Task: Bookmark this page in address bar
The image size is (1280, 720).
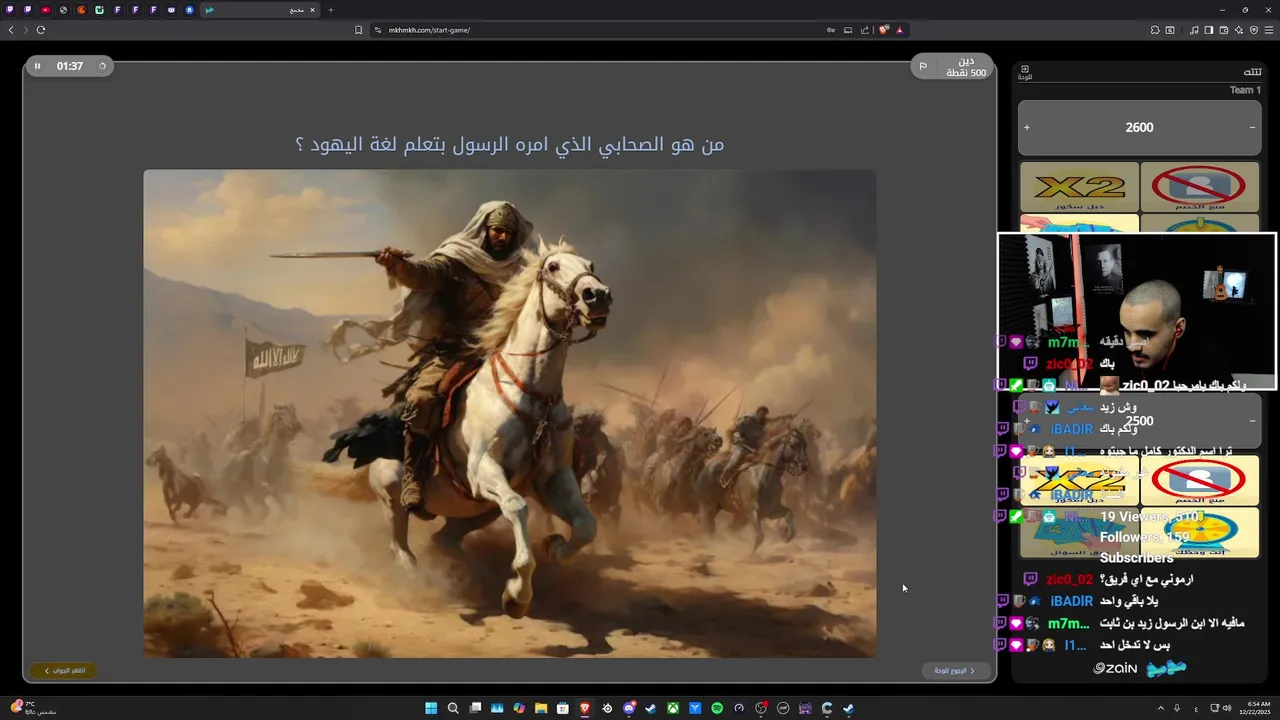Action: click(x=358, y=30)
